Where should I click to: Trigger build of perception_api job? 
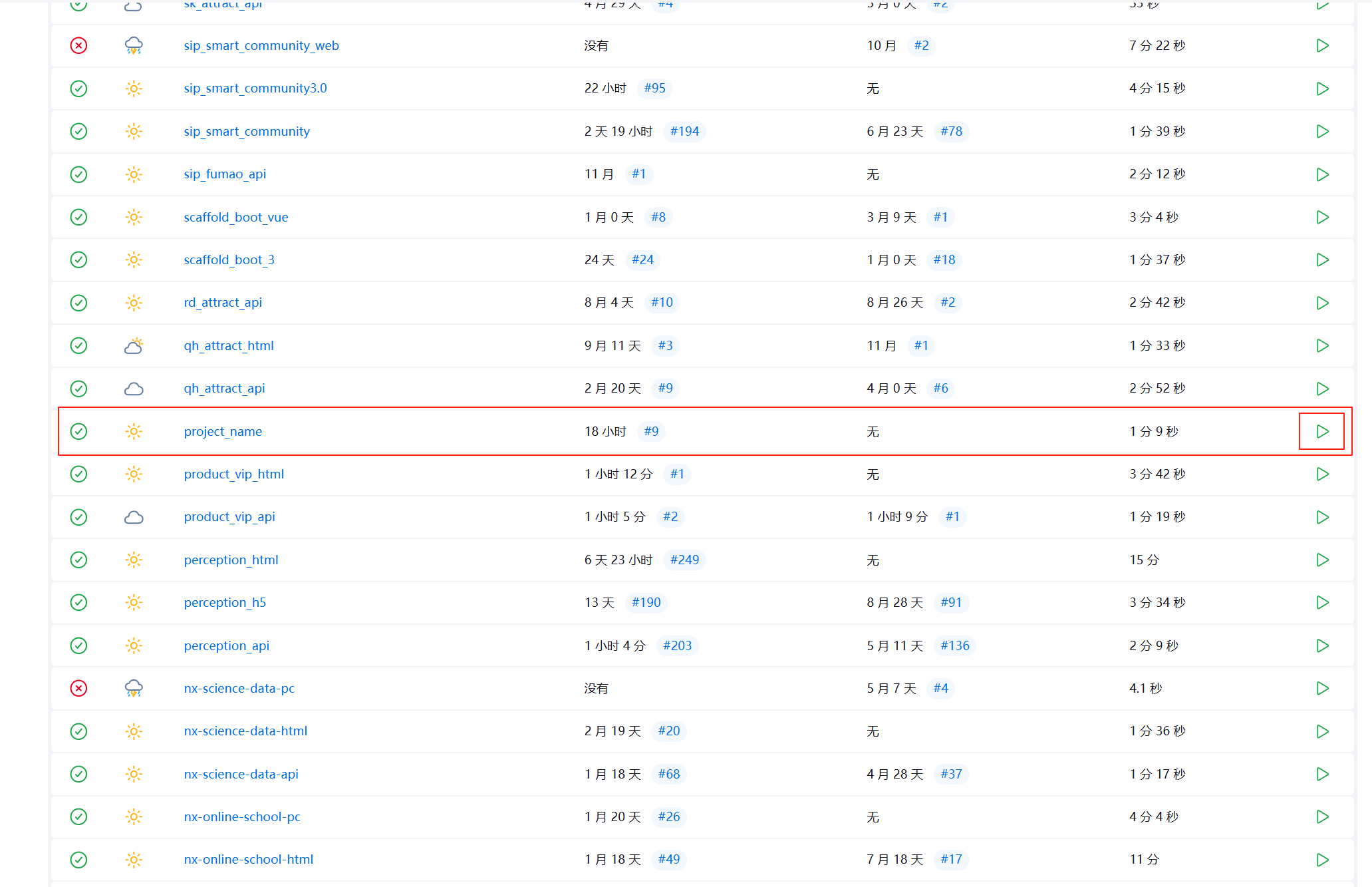tap(1322, 645)
